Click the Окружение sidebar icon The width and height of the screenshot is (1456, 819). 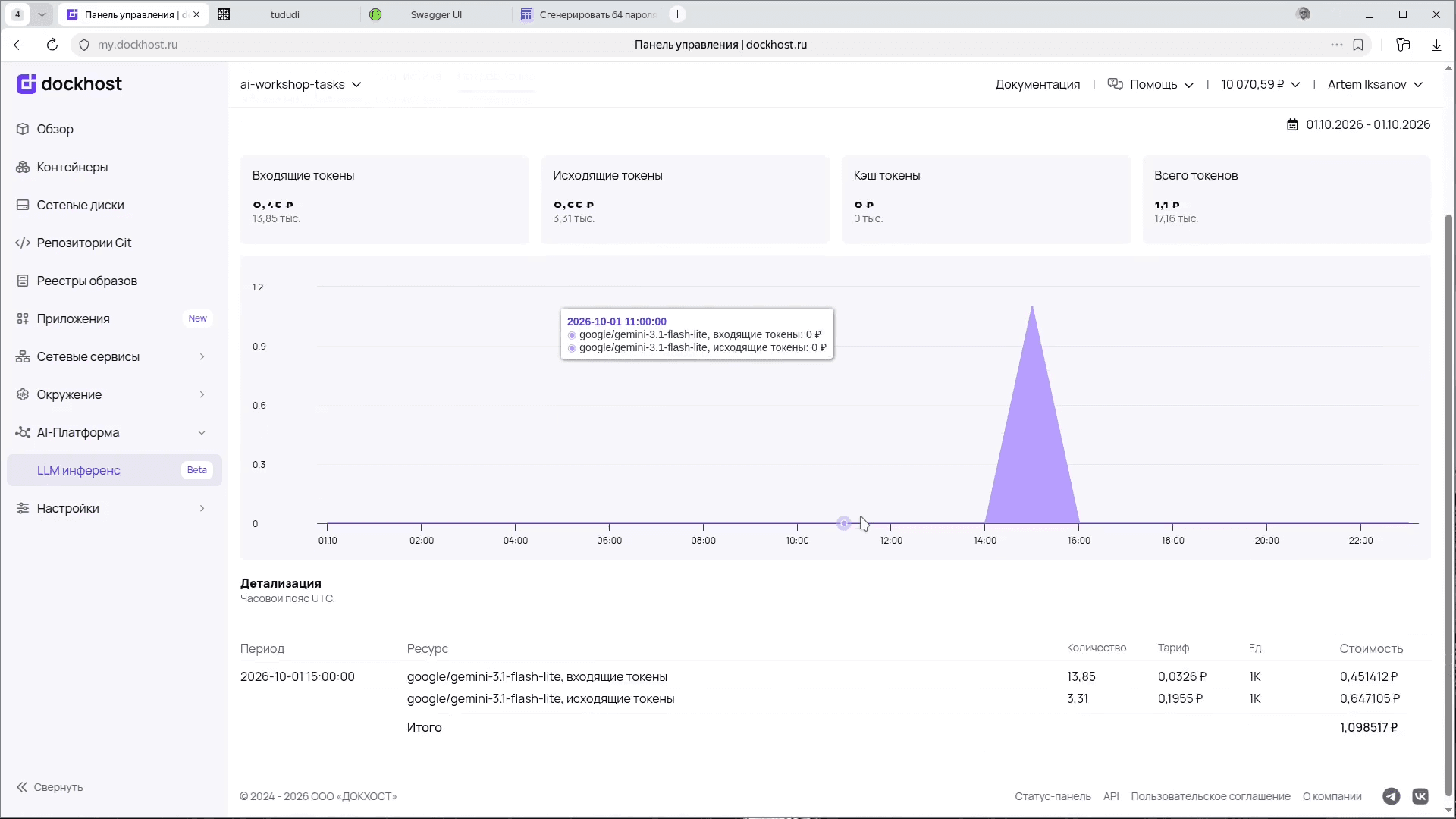tap(23, 394)
